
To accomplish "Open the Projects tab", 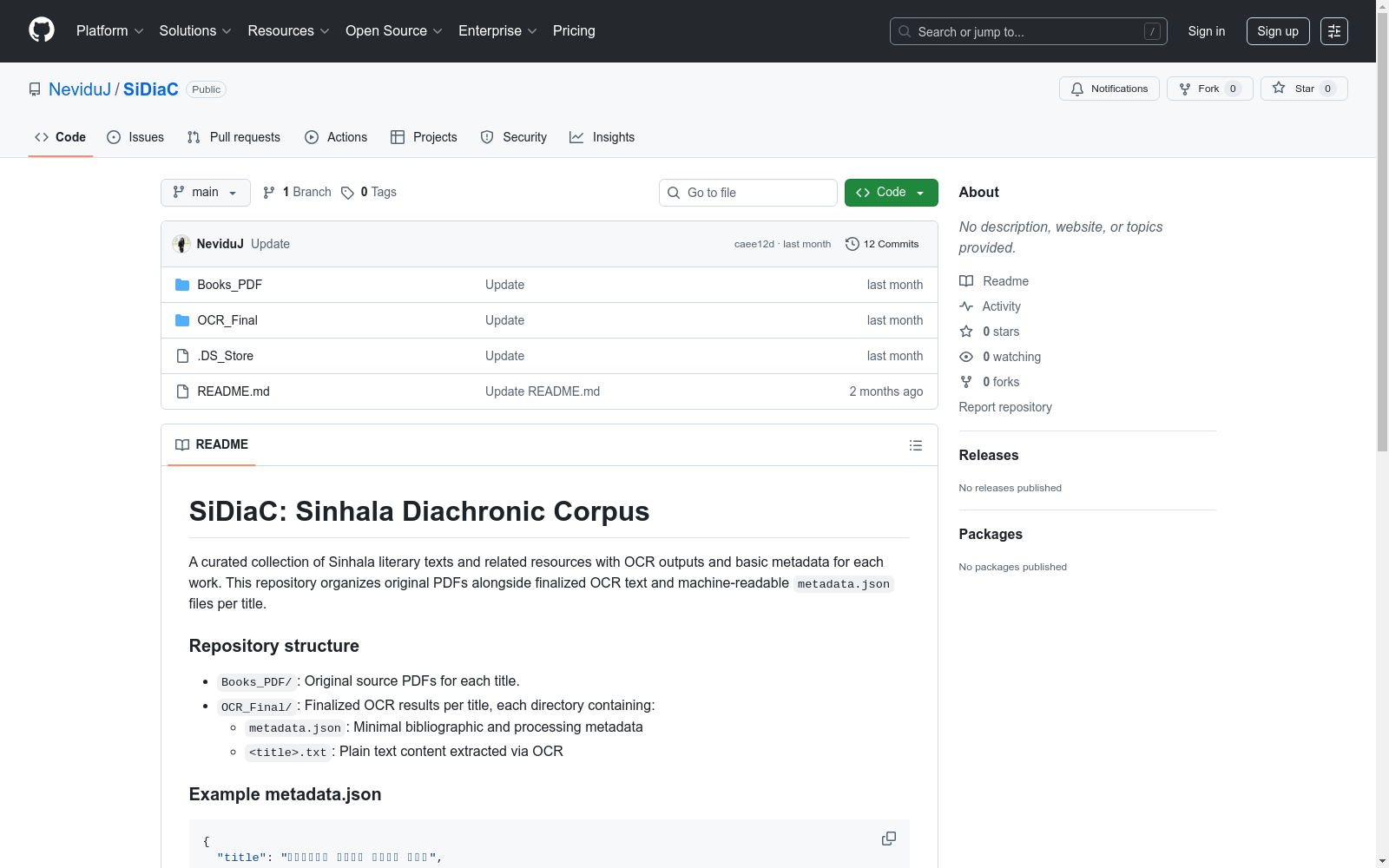I will [x=424, y=137].
